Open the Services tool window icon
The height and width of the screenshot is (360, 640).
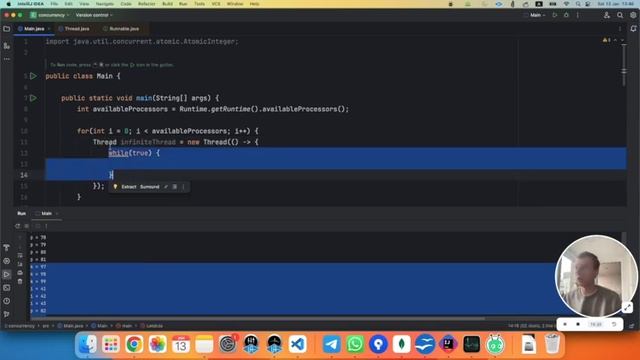pos(7,261)
